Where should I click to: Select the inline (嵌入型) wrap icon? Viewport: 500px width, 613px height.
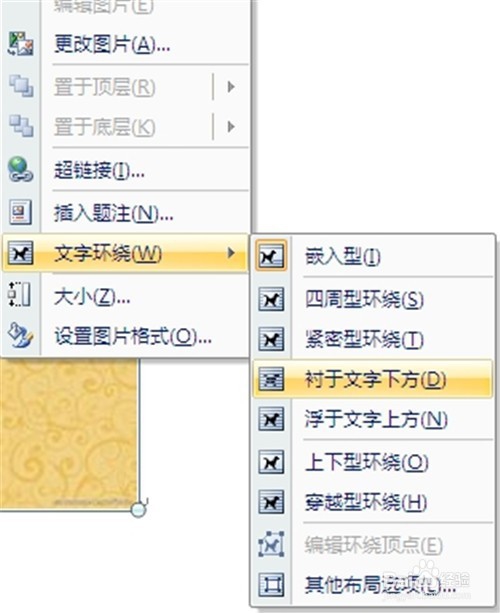point(271,256)
